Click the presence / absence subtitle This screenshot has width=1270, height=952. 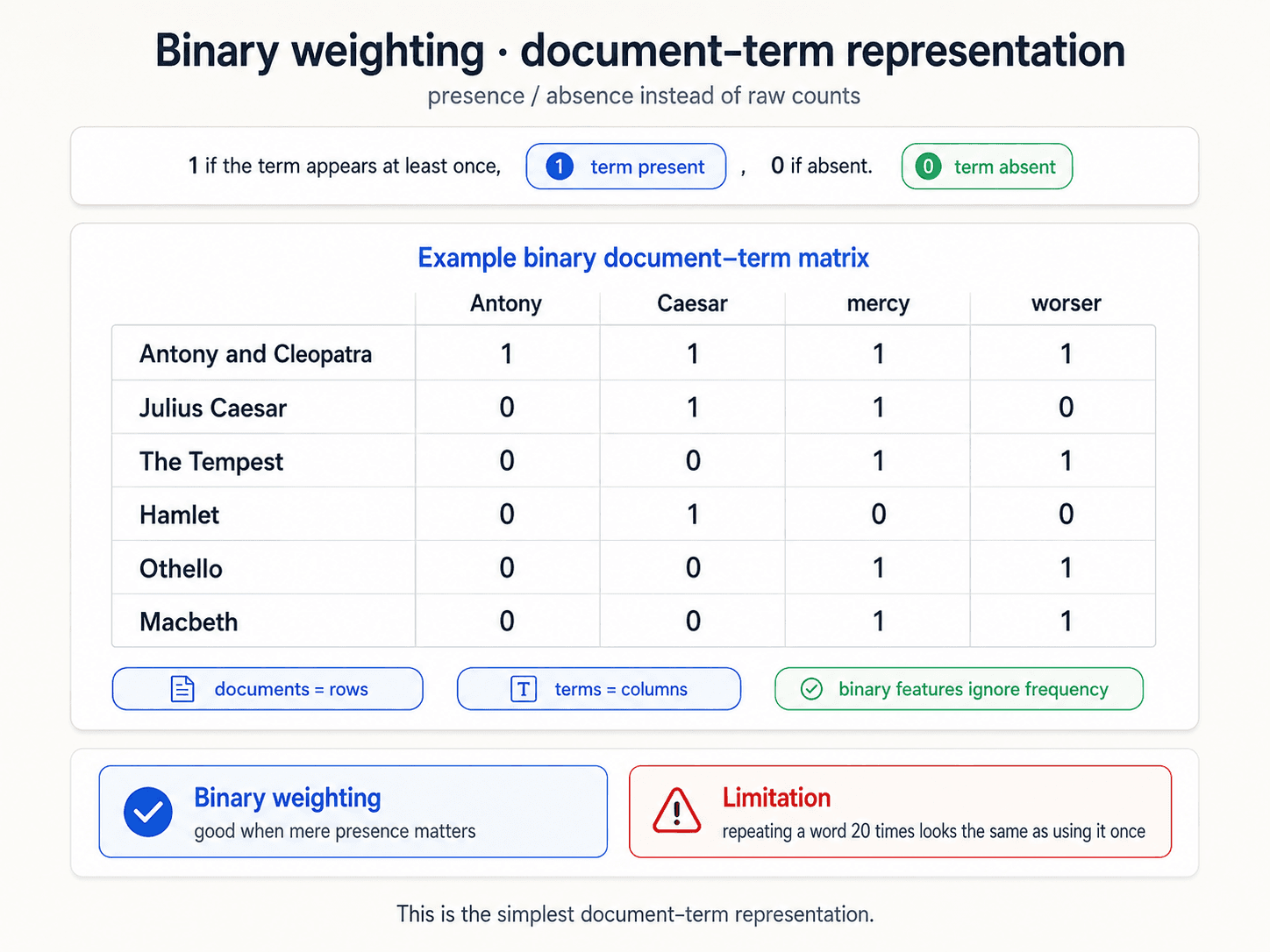(x=643, y=96)
